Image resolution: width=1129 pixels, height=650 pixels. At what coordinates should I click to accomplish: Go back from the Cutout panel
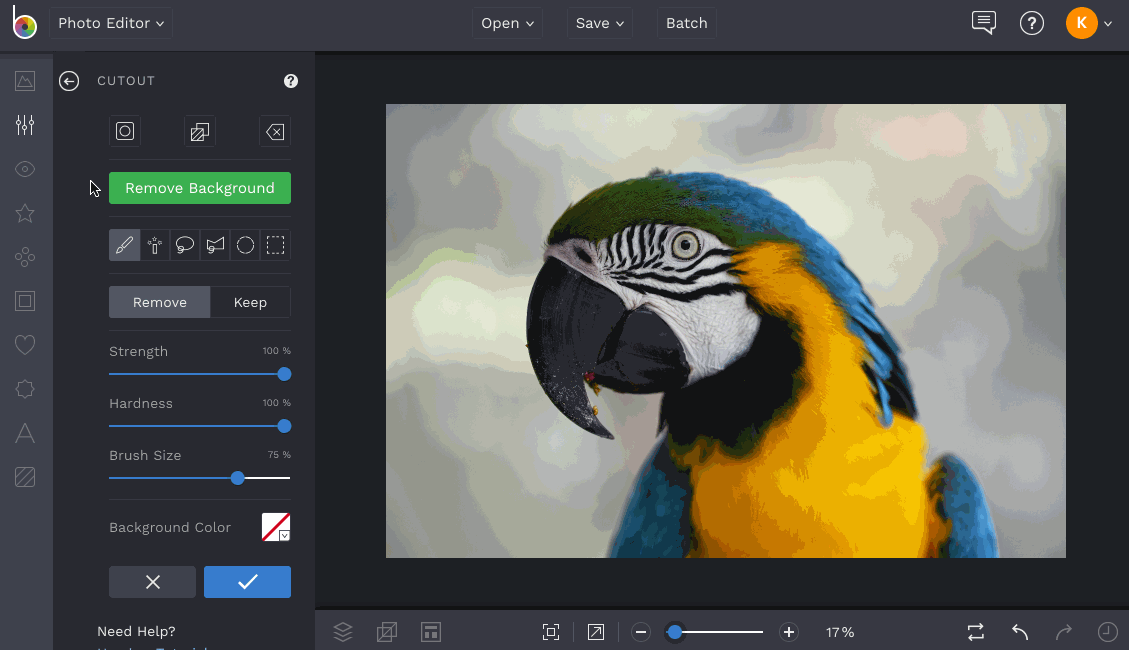69,81
